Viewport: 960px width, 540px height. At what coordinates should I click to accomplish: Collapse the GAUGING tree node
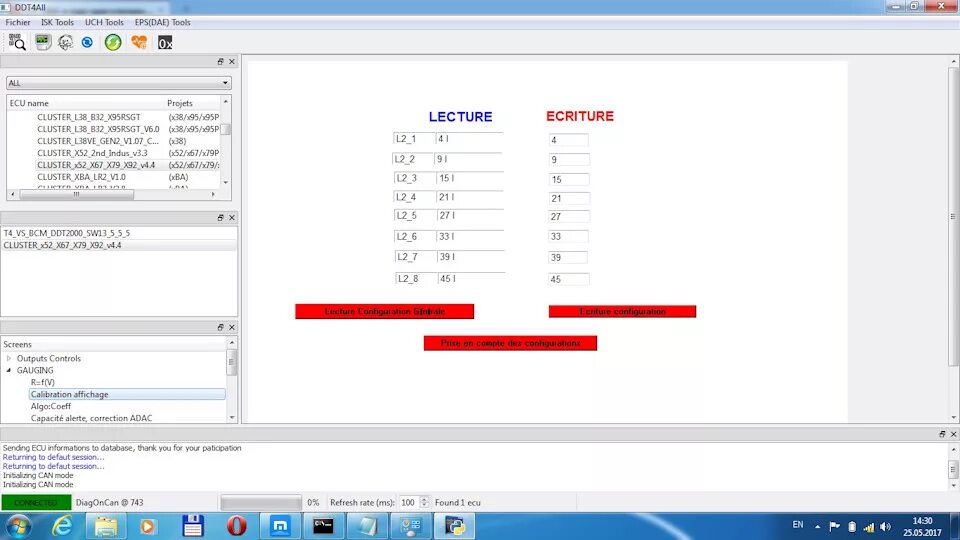tap(9, 370)
